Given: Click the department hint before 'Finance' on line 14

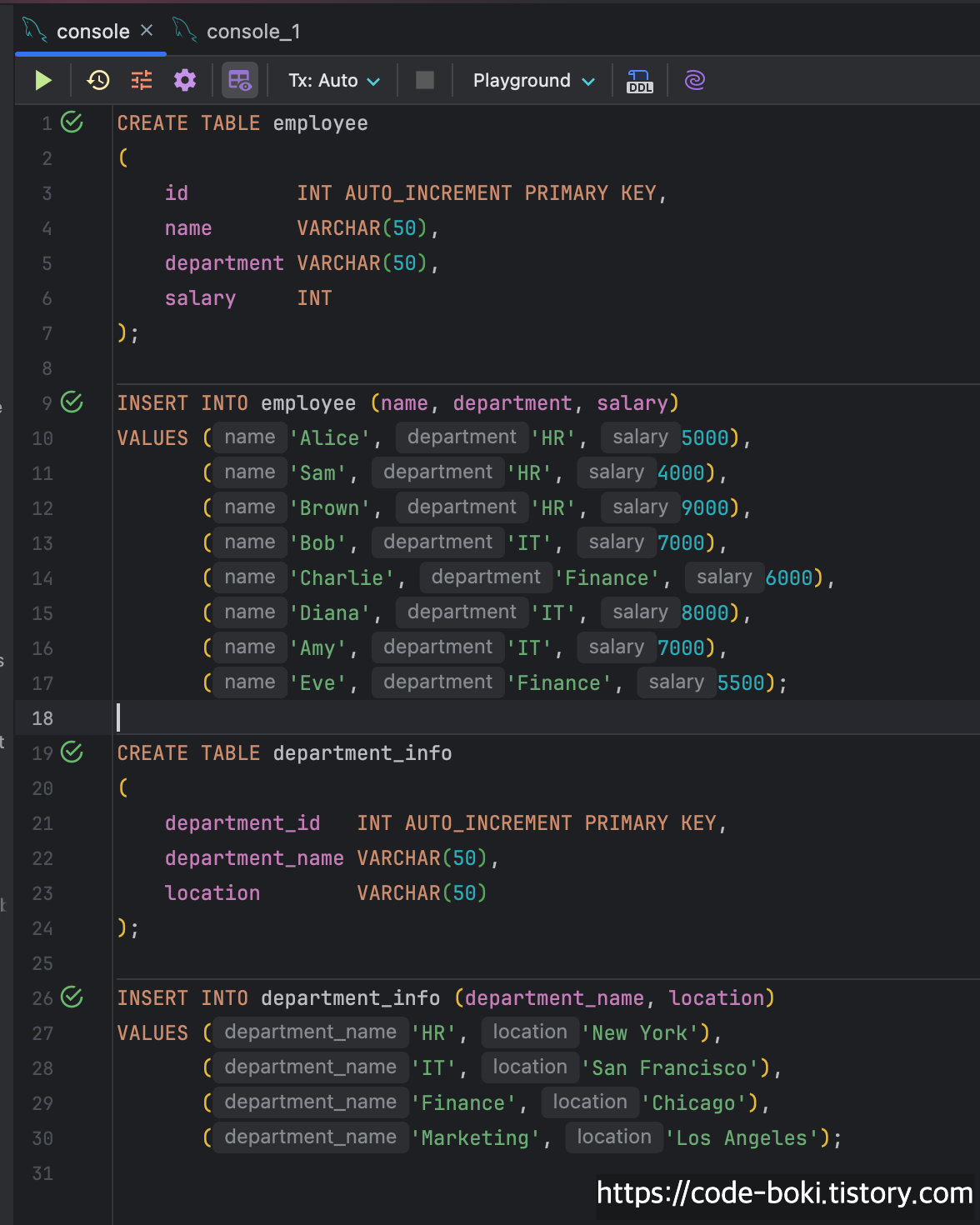Looking at the screenshot, I should (486, 577).
